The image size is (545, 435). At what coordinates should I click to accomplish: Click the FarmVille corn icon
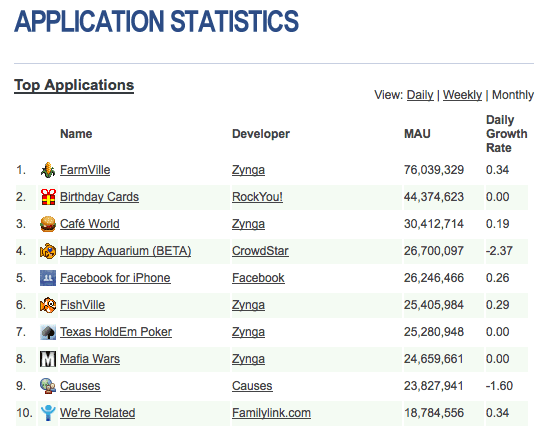click(48, 170)
